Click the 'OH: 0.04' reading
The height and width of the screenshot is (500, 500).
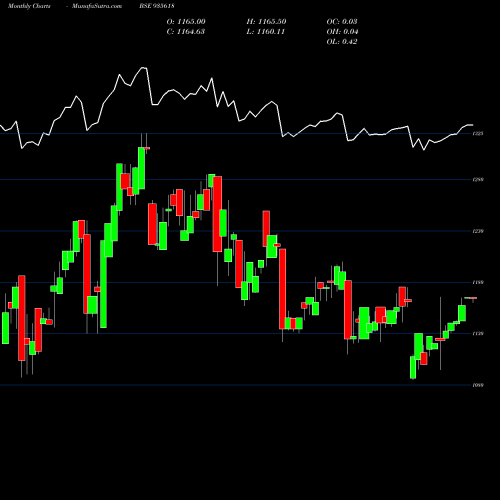[342, 32]
